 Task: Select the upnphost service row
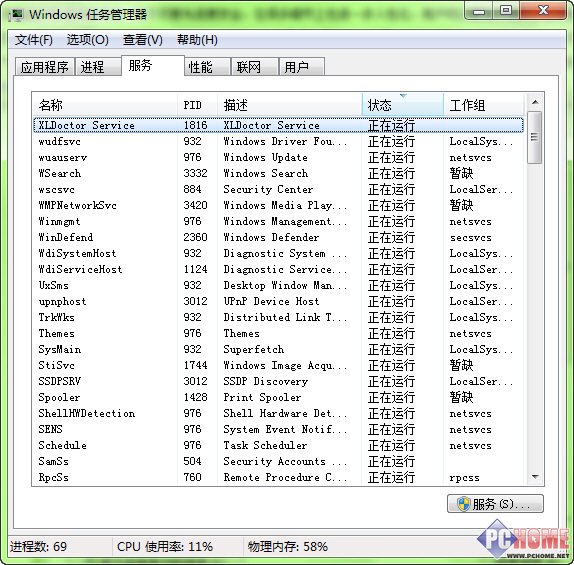pos(278,301)
